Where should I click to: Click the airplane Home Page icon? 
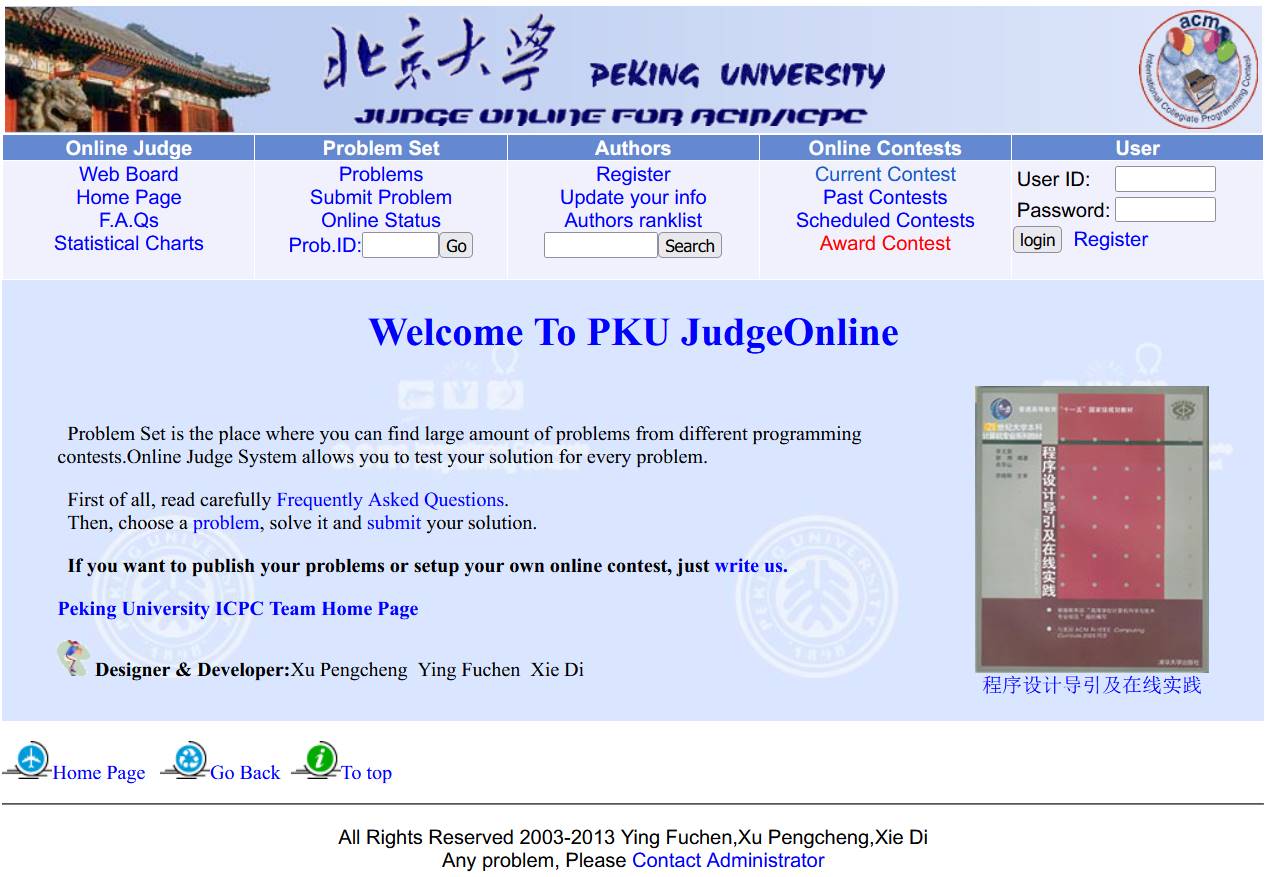tap(29, 760)
